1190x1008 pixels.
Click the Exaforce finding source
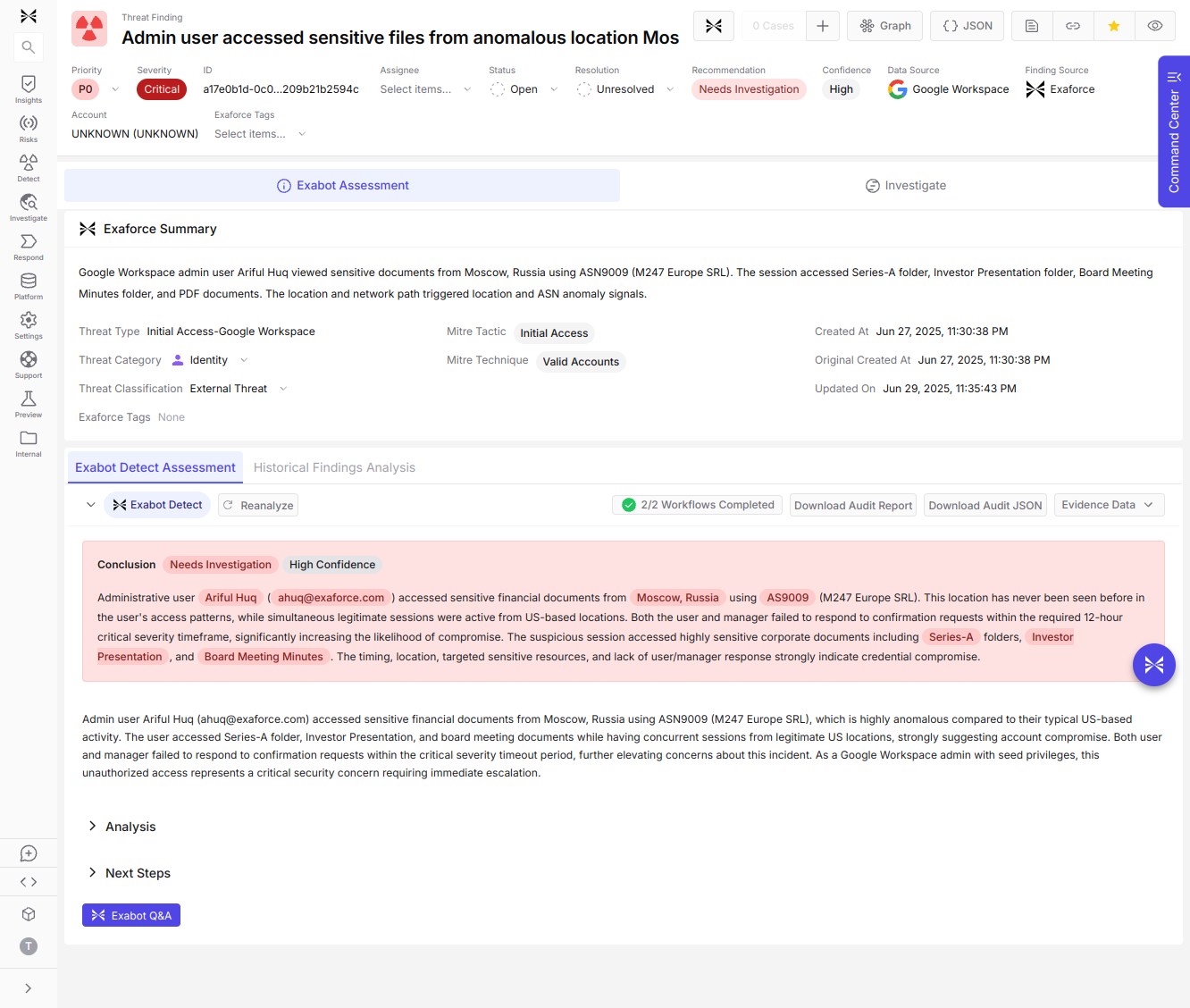click(x=1060, y=89)
